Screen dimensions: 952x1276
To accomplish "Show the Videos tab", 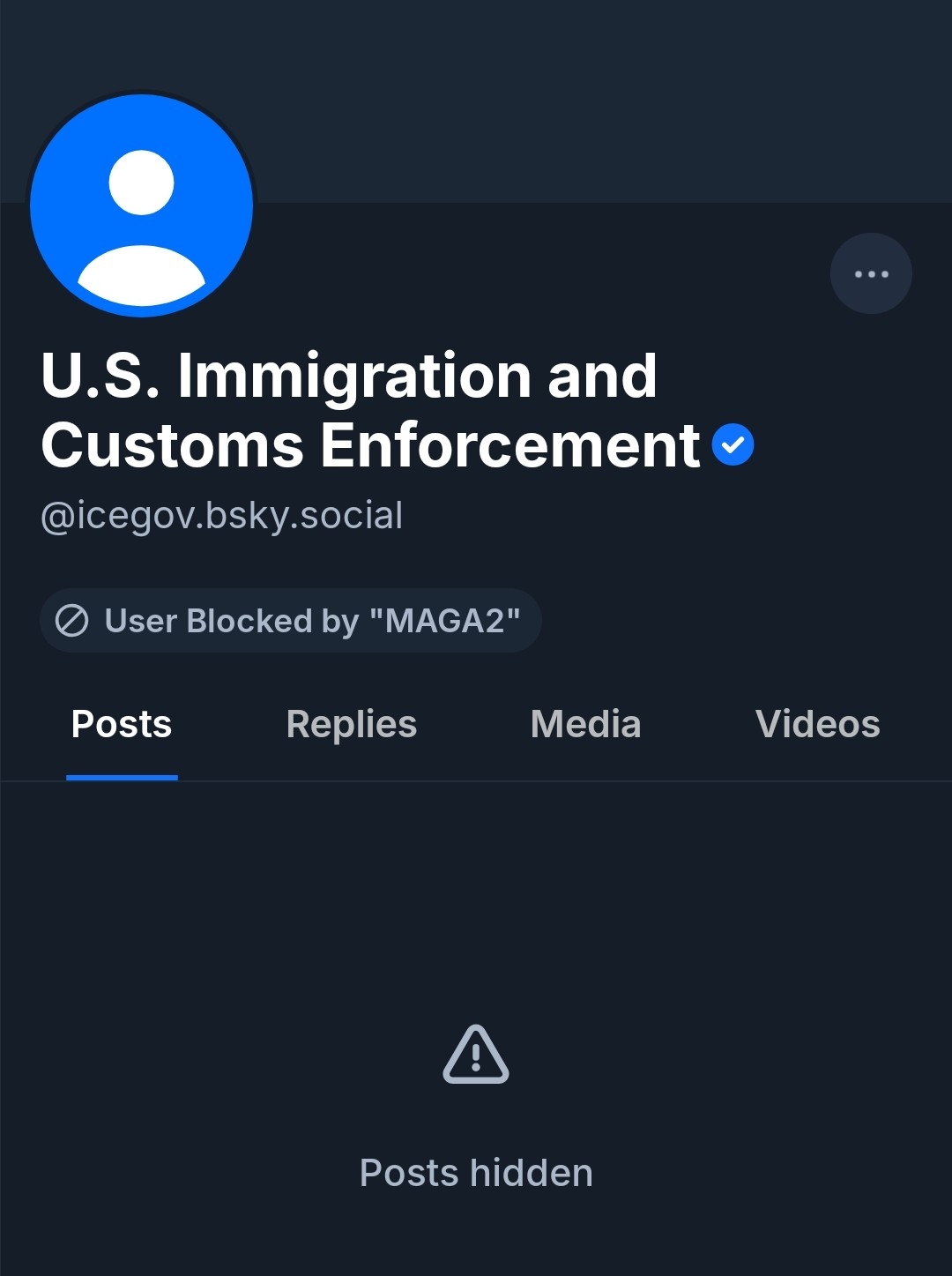I will [x=817, y=724].
